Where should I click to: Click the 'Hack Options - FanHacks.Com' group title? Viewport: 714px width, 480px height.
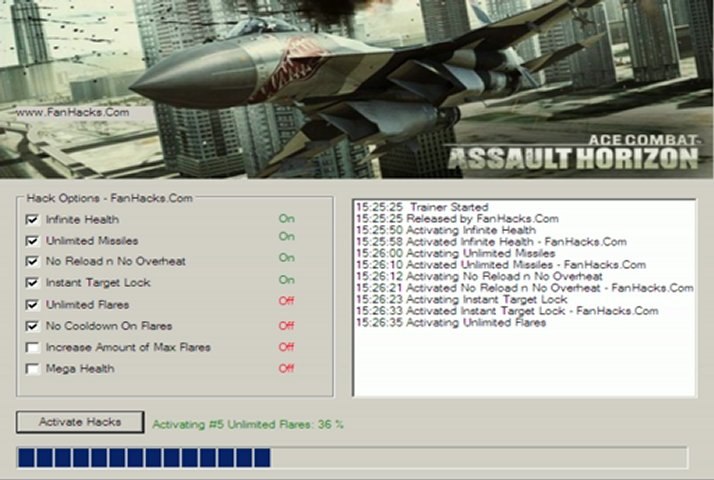(109, 198)
